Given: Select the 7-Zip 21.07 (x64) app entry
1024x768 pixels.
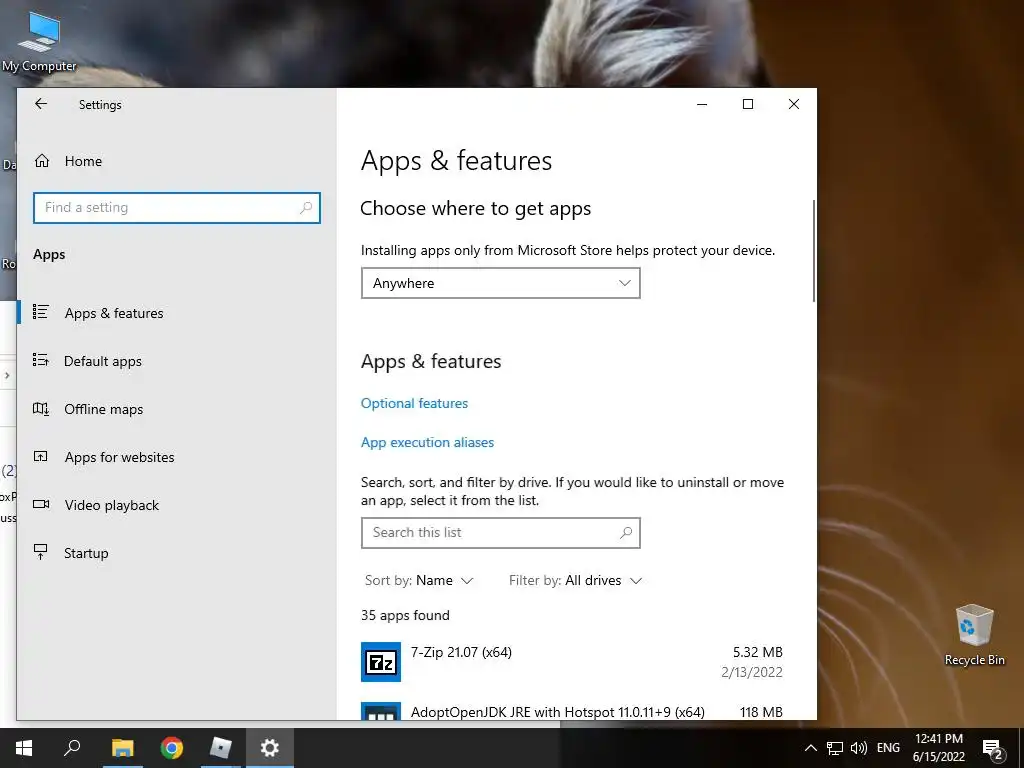Looking at the screenshot, I should (x=572, y=662).
